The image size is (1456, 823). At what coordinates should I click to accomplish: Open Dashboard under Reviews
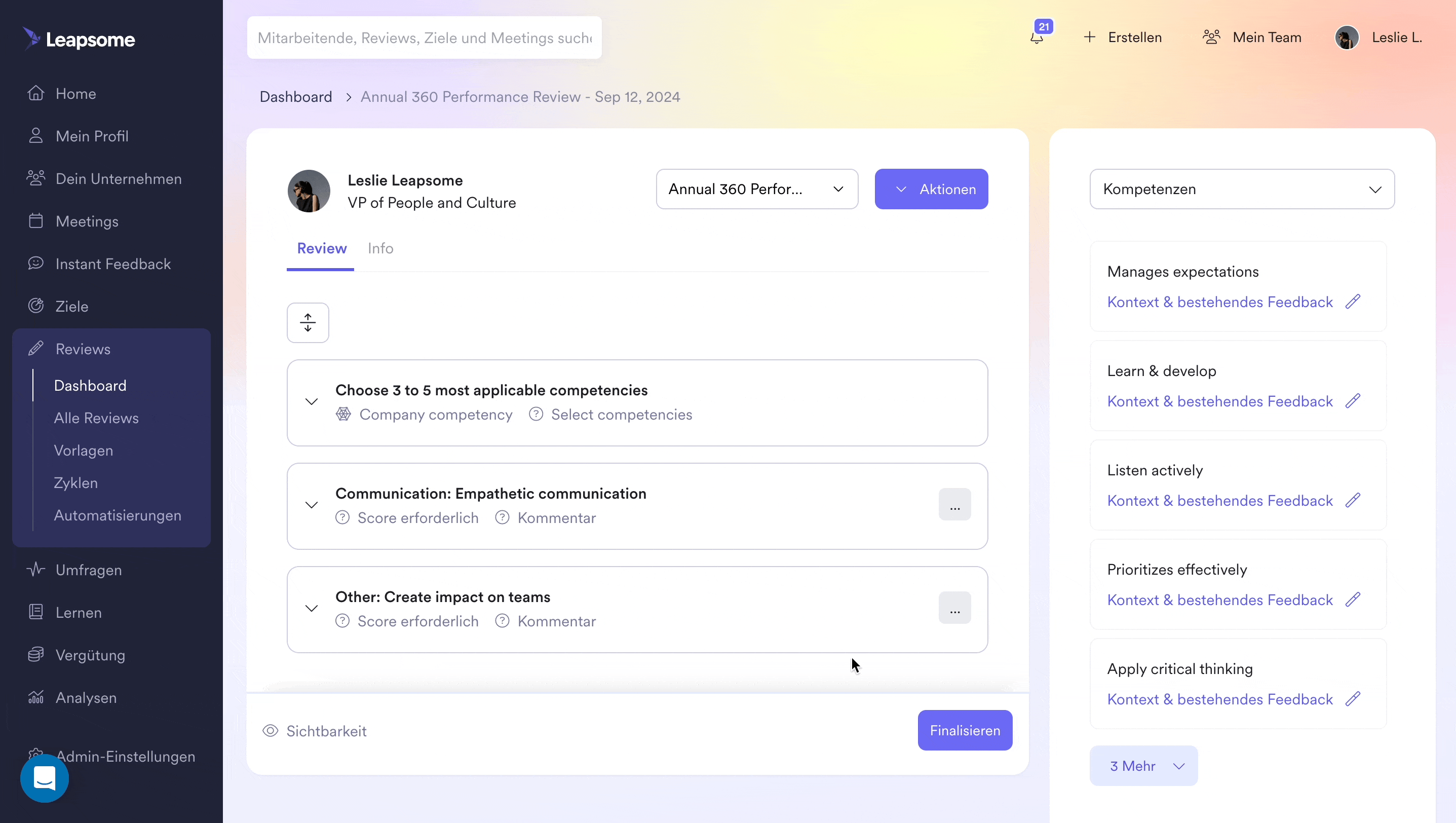point(90,386)
